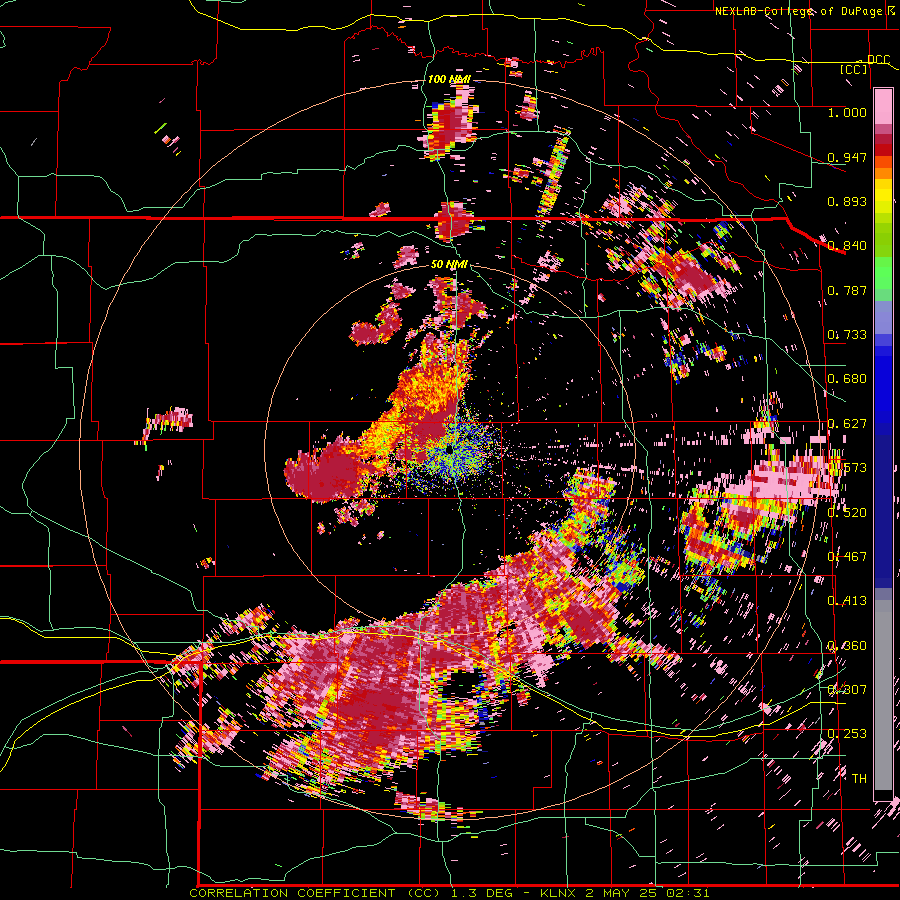Click the 1.000 scale value
This screenshot has height=900, width=900.
[847, 112]
